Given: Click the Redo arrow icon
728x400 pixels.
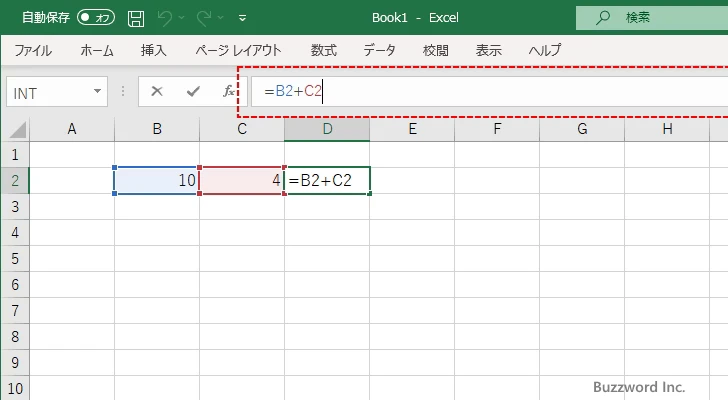Looking at the screenshot, I should point(204,18).
